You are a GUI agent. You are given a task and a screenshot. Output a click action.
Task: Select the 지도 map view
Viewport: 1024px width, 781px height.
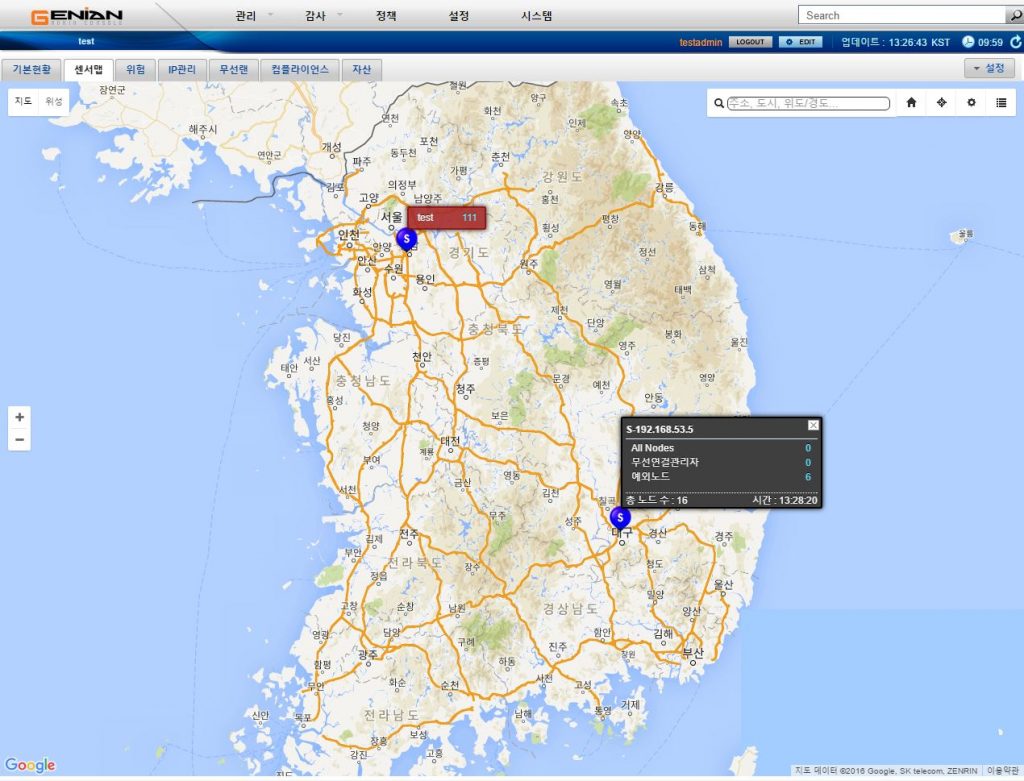pos(24,101)
